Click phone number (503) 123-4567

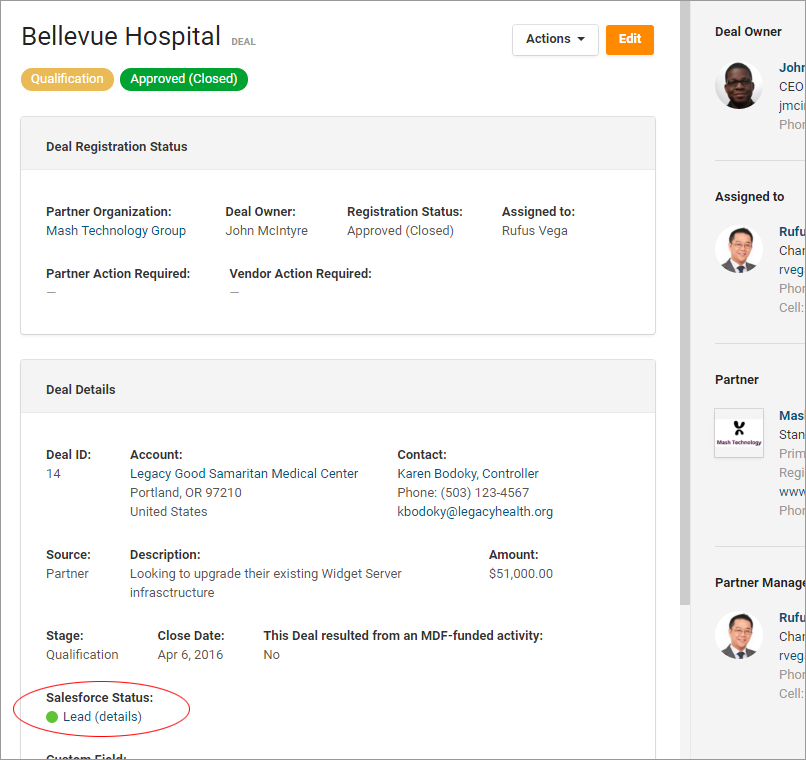(485, 493)
